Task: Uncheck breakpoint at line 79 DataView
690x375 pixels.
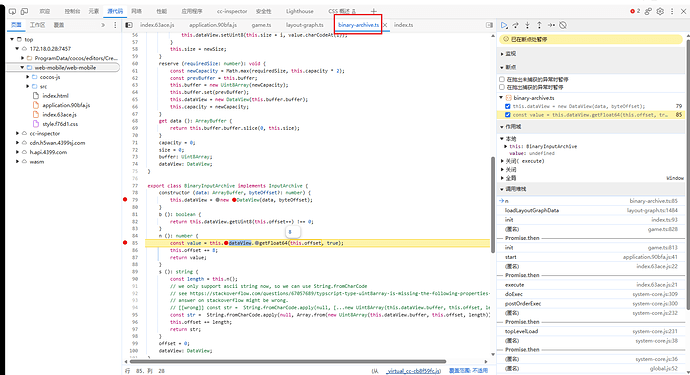Action: tap(508, 106)
